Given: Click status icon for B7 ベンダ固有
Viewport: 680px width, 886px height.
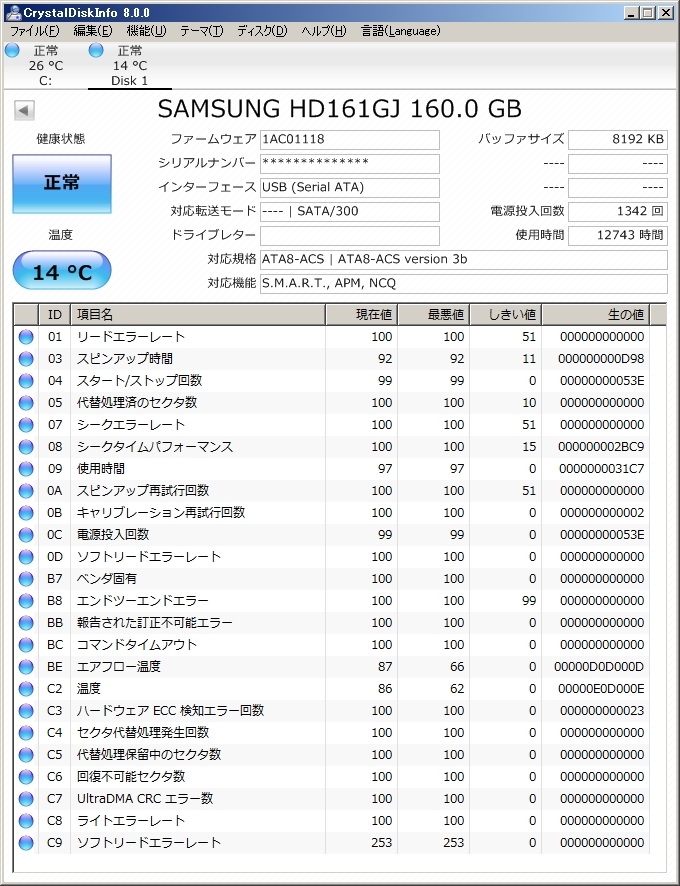Looking at the screenshot, I should [26, 579].
